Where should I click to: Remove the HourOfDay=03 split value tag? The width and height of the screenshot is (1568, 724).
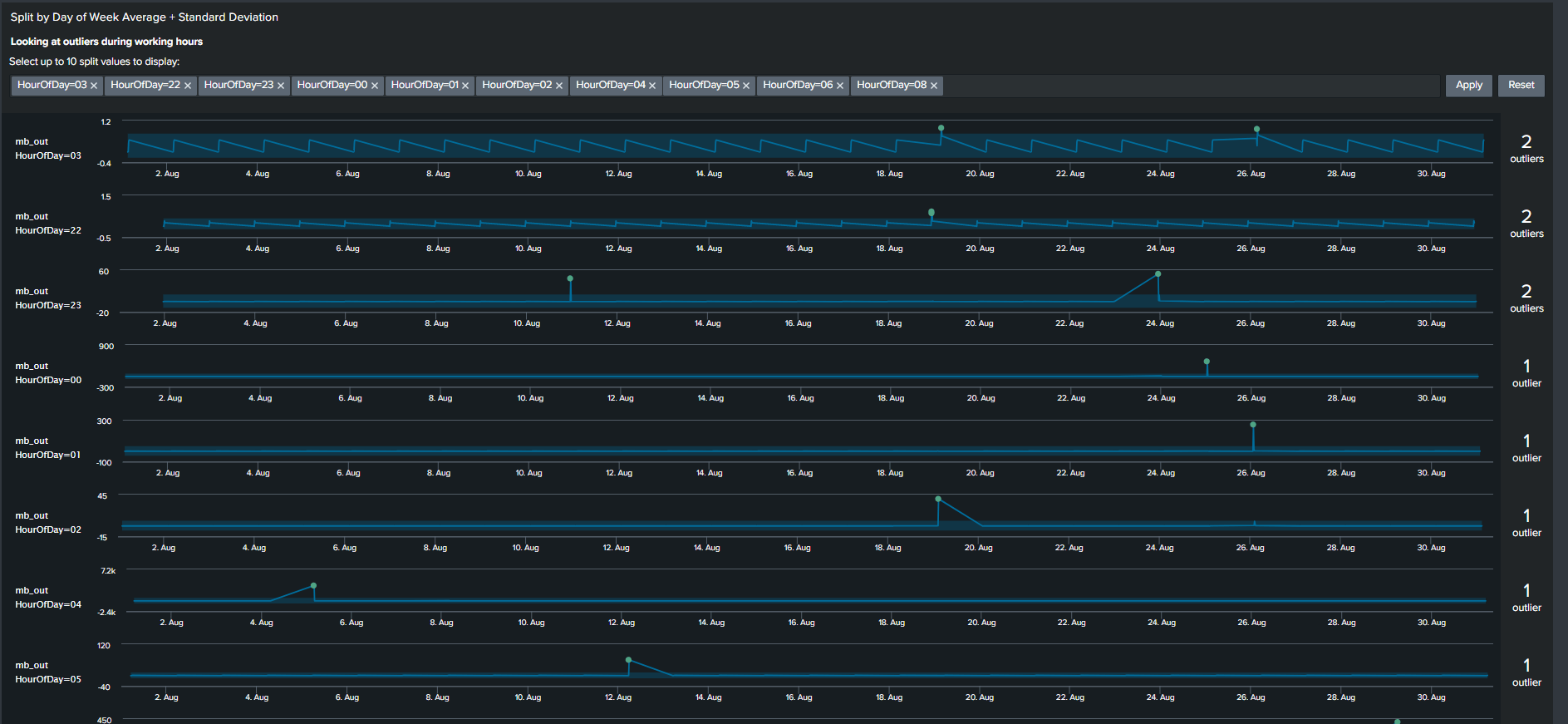click(x=94, y=86)
